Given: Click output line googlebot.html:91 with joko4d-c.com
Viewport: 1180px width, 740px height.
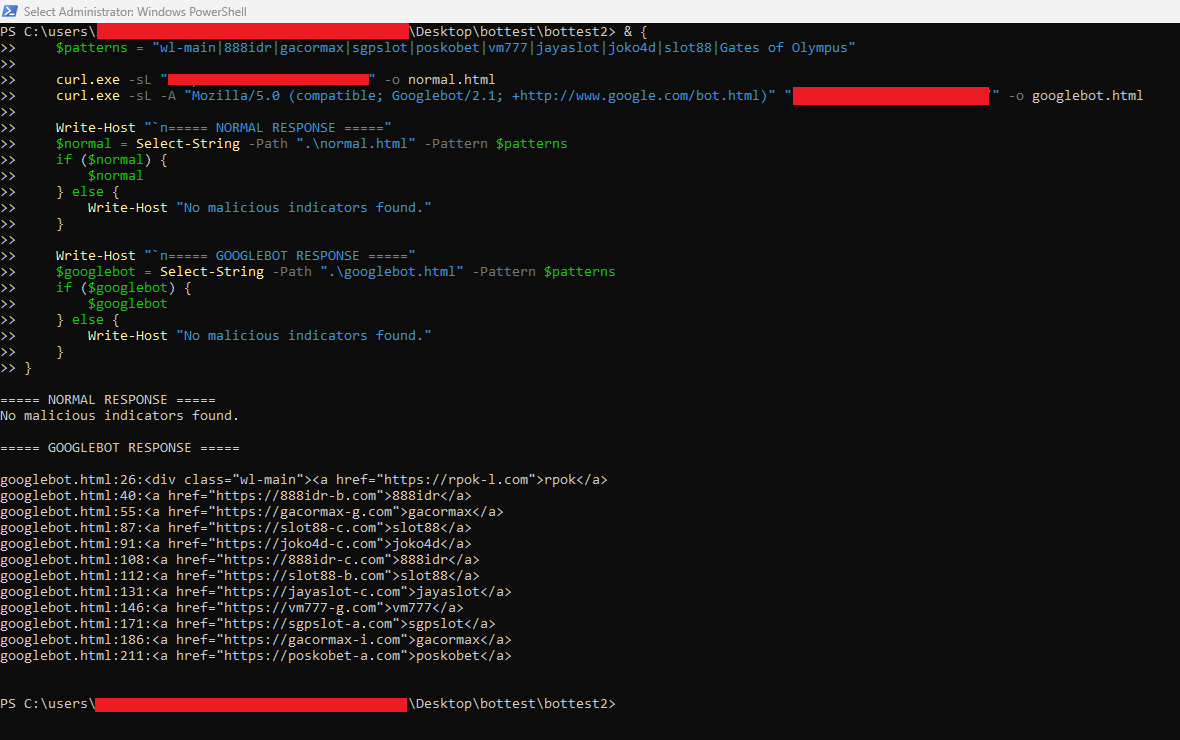Looking at the screenshot, I should pyautogui.click(x=236, y=544).
